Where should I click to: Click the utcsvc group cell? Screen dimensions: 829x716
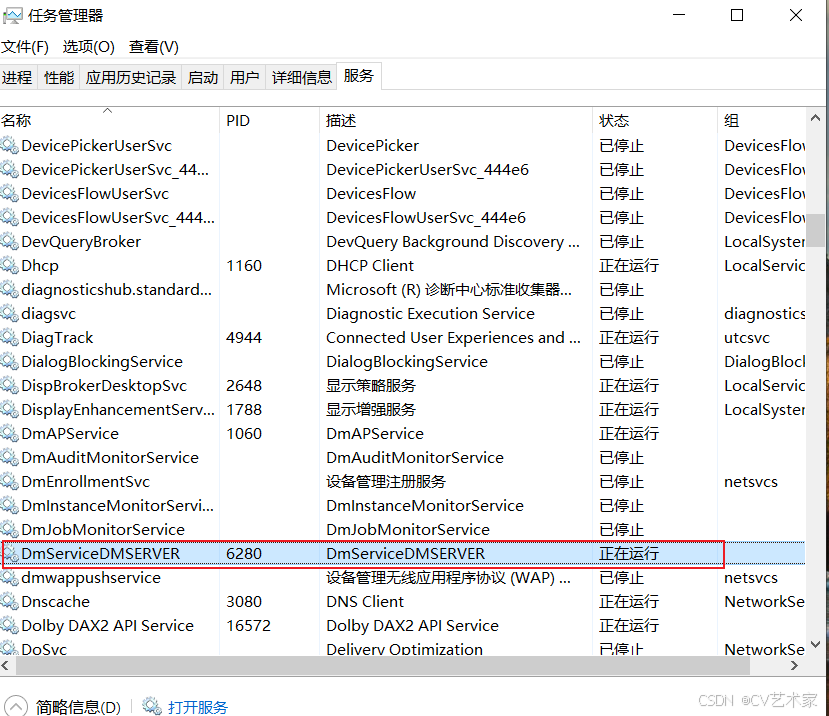[747, 337]
